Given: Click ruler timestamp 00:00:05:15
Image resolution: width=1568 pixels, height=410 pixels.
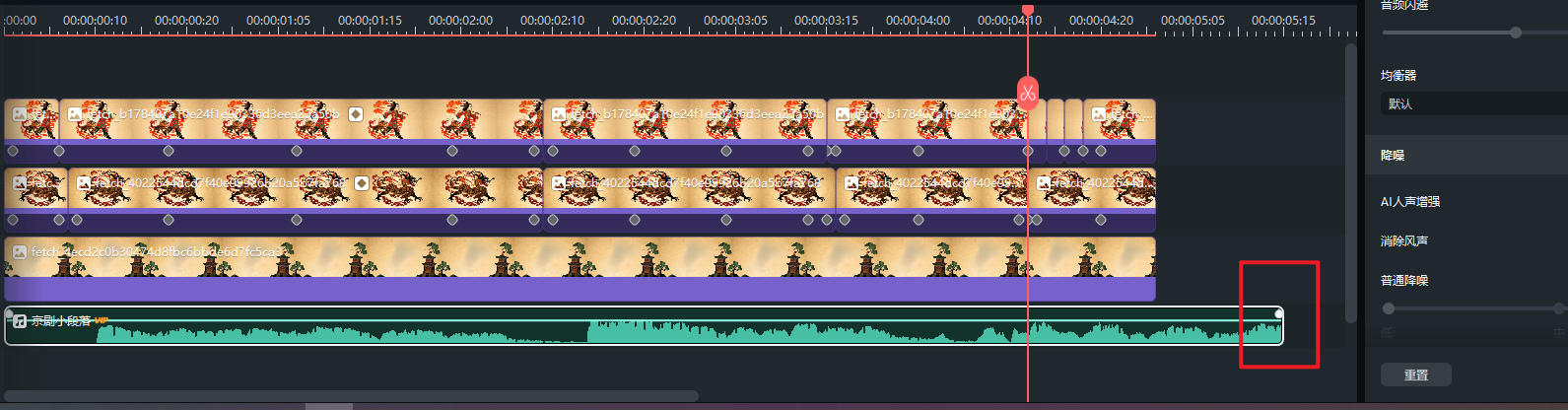Looking at the screenshot, I should (1283, 20).
